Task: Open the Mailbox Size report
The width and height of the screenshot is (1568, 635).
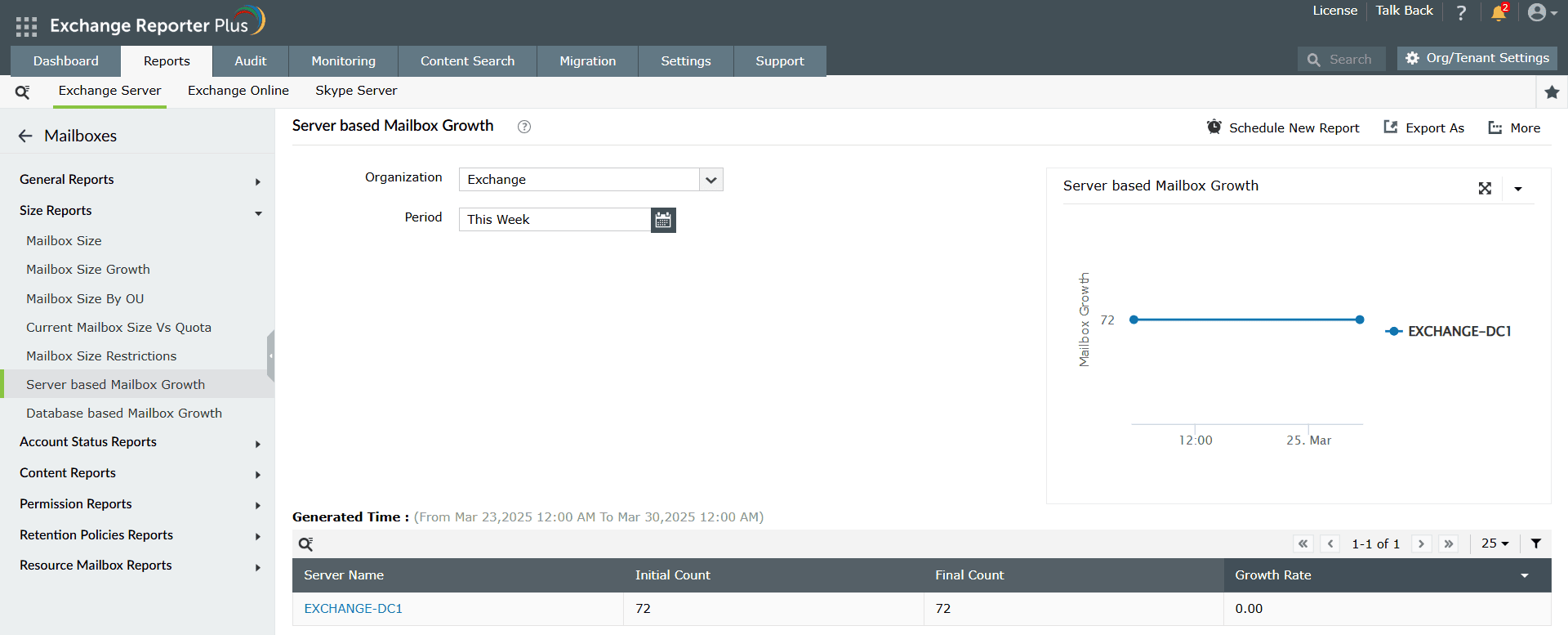Action: [x=64, y=241]
